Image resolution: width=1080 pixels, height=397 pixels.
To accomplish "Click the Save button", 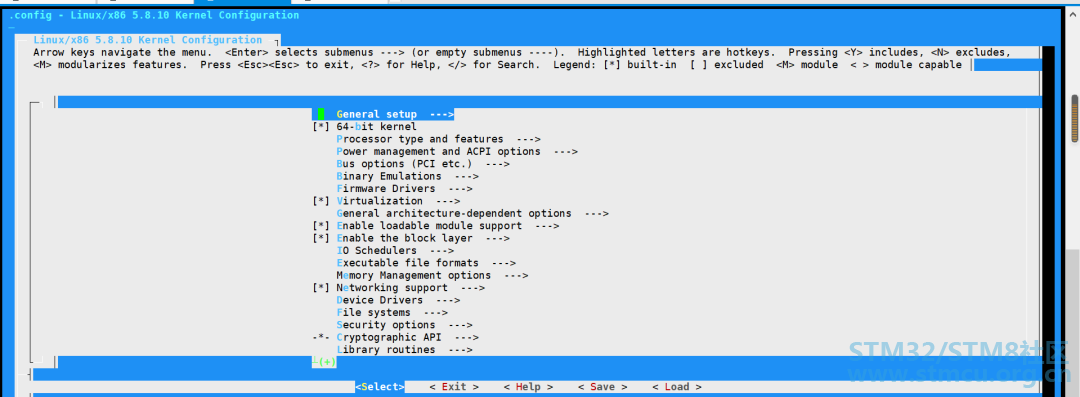I will pyautogui.click(x=603, y=387).
